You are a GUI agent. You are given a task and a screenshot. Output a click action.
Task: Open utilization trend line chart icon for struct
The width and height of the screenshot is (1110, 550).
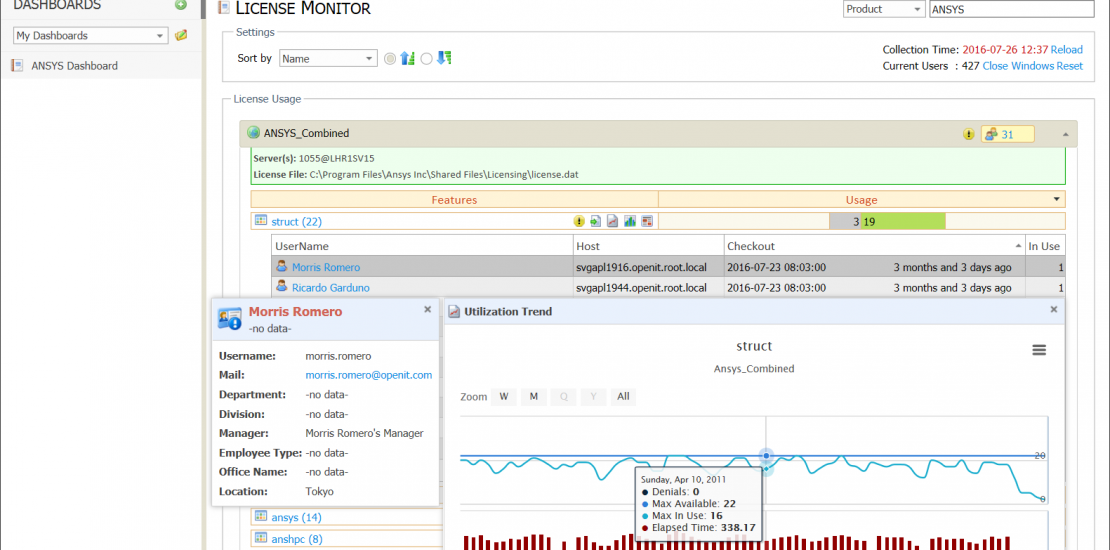(x=612, y=222)
